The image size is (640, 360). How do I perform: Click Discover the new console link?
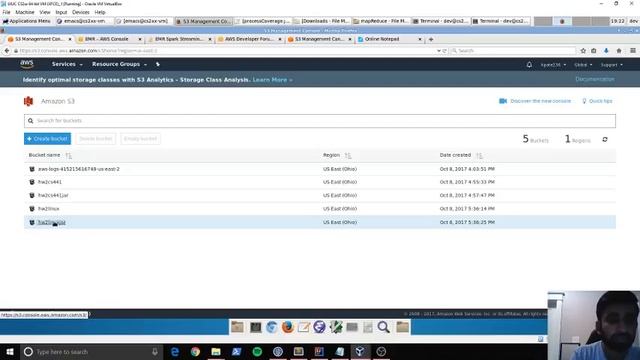[x=540, y=101]
